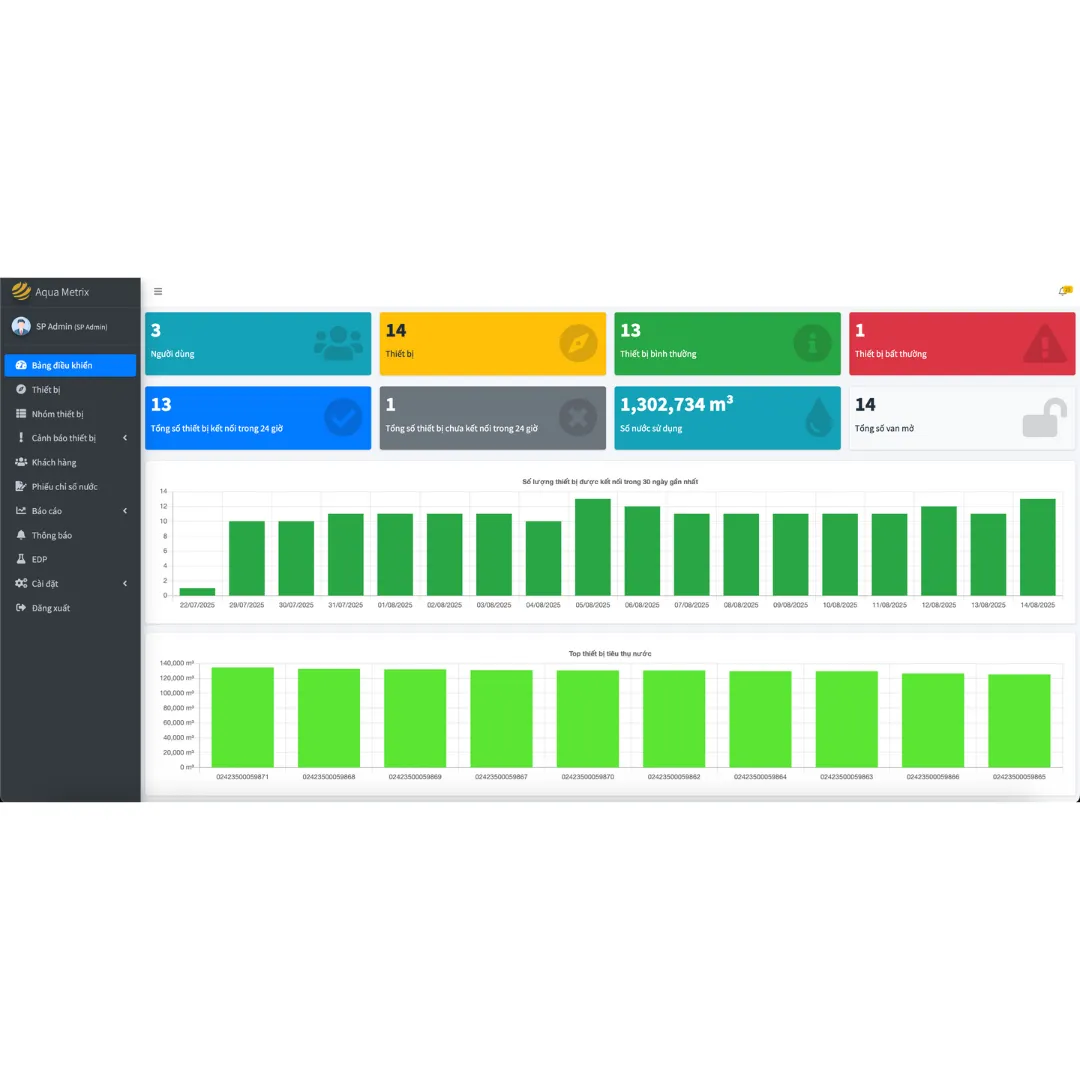The image size is (1080, 1080).
Task: Expand the Báo cáo submenu arrow
Action: tap(125, 511)
